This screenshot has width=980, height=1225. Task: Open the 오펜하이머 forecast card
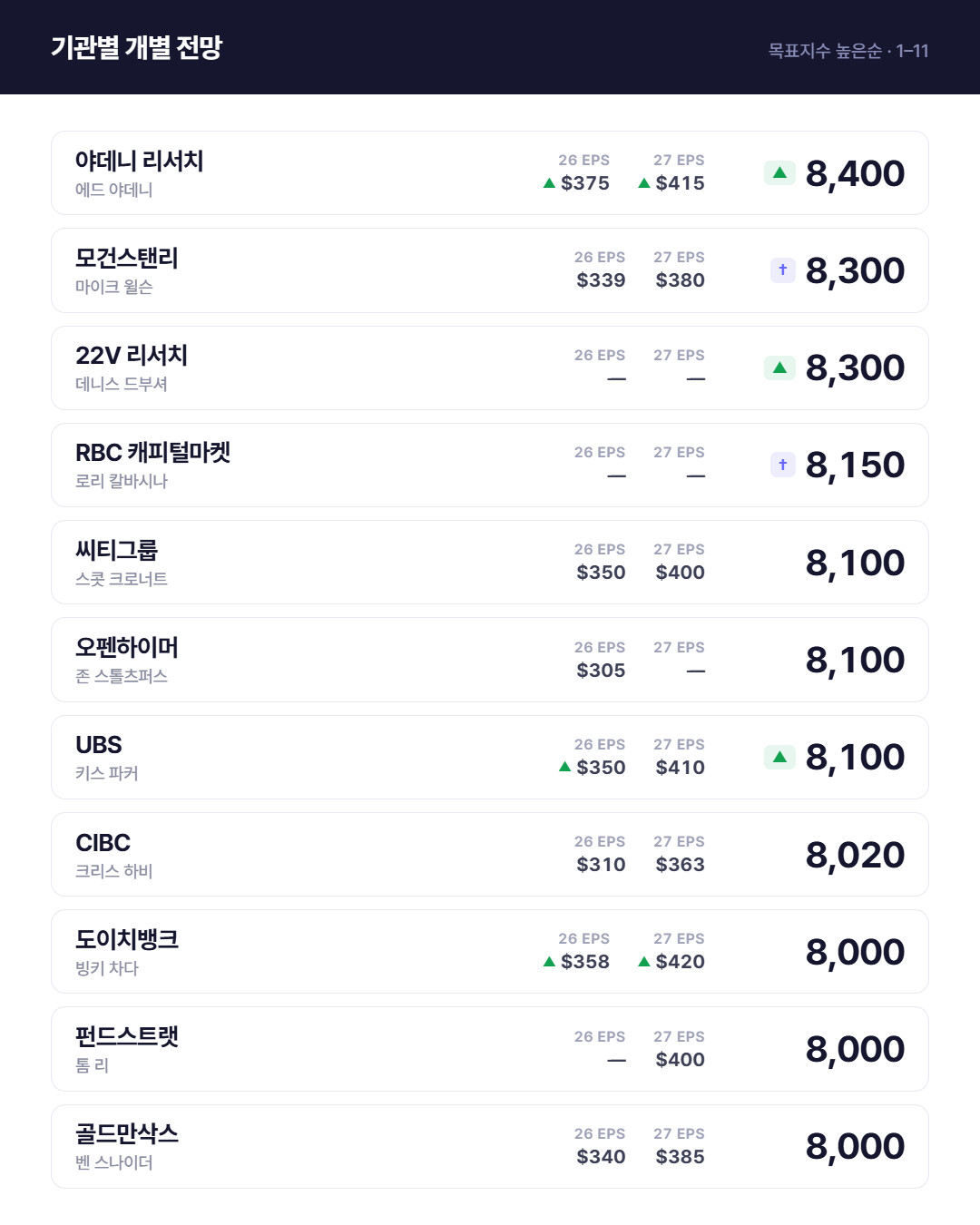coord(490,660)
